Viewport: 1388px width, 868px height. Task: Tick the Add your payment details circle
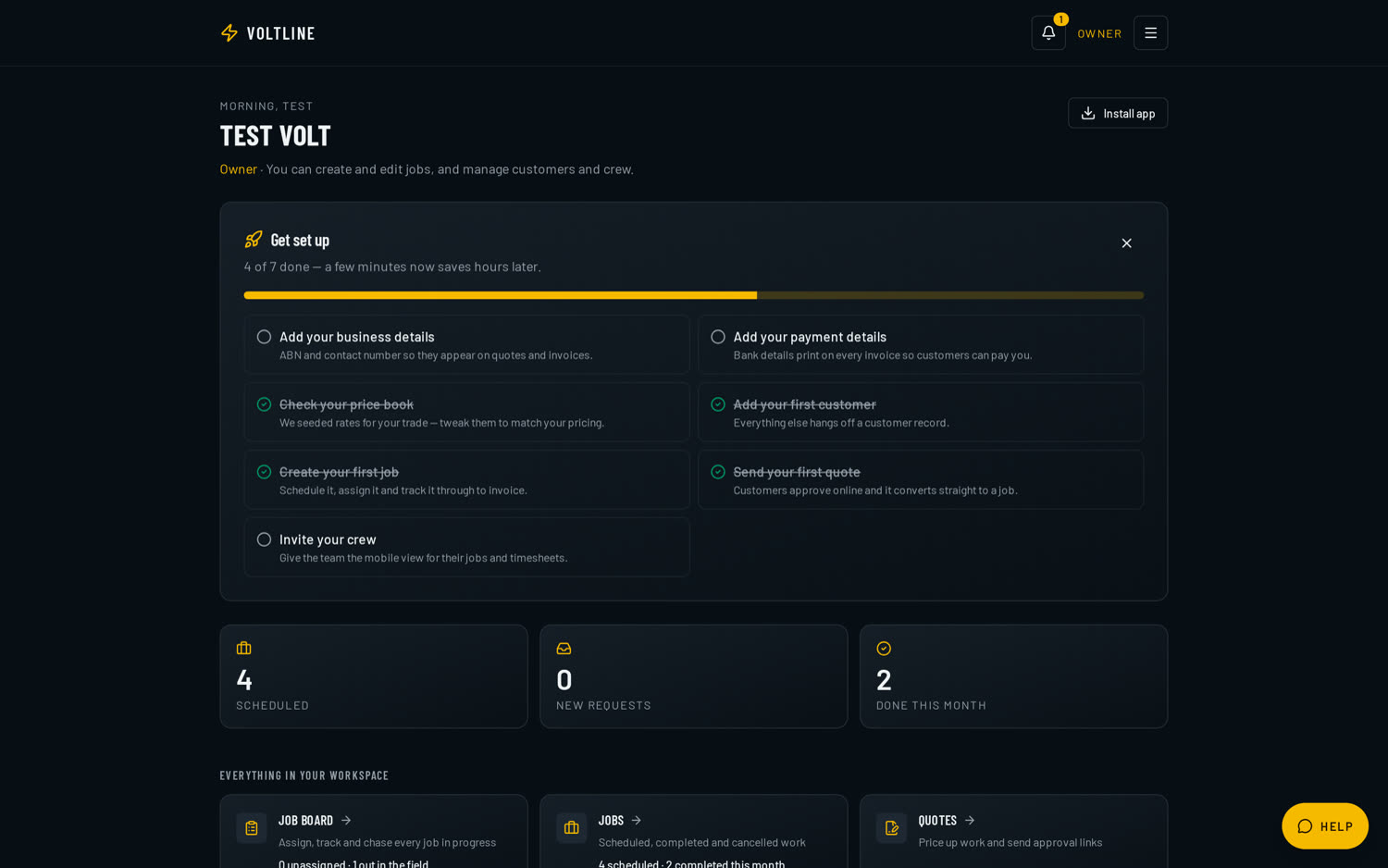pos(718,337)
